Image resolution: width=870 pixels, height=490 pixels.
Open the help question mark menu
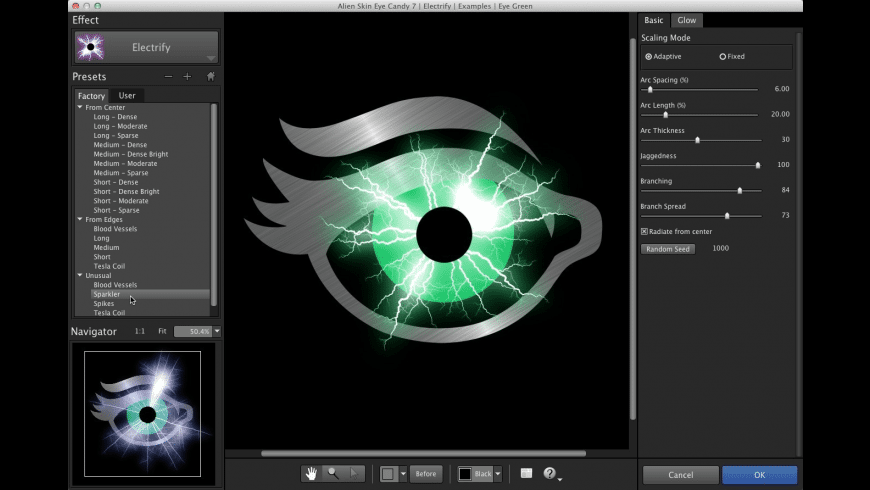point(550,473)
